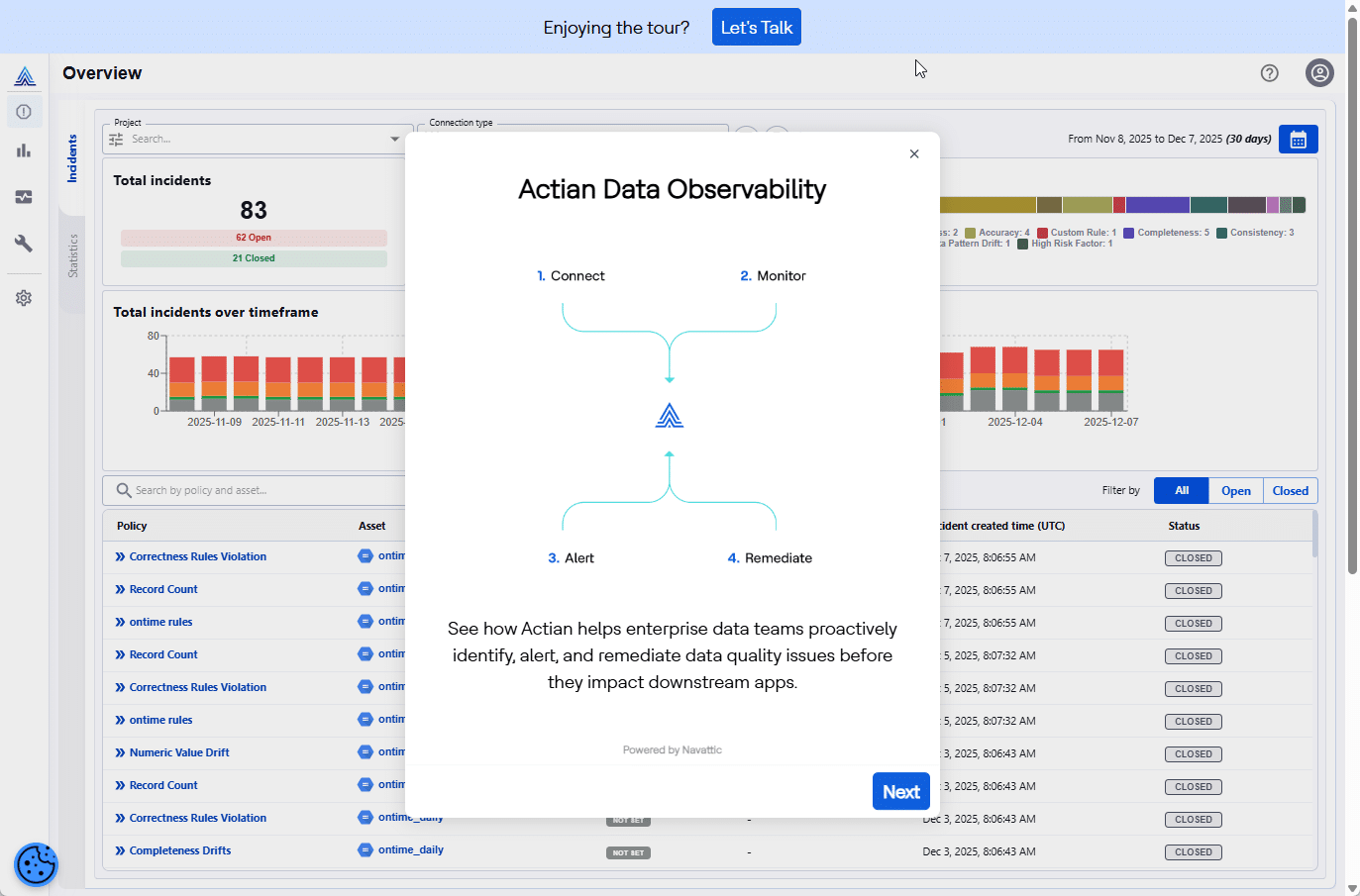Open the calendar date range picker
The height and width of the screenshot is (896, 1360).
(x=1299, y=140)
